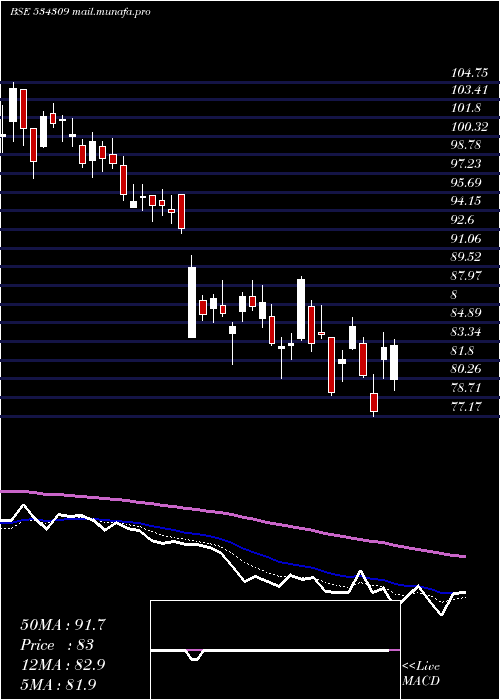This screenshot has width=500, height=700.
Task: Click the 5MA : 81.9 readout
Action: (58, 684)
